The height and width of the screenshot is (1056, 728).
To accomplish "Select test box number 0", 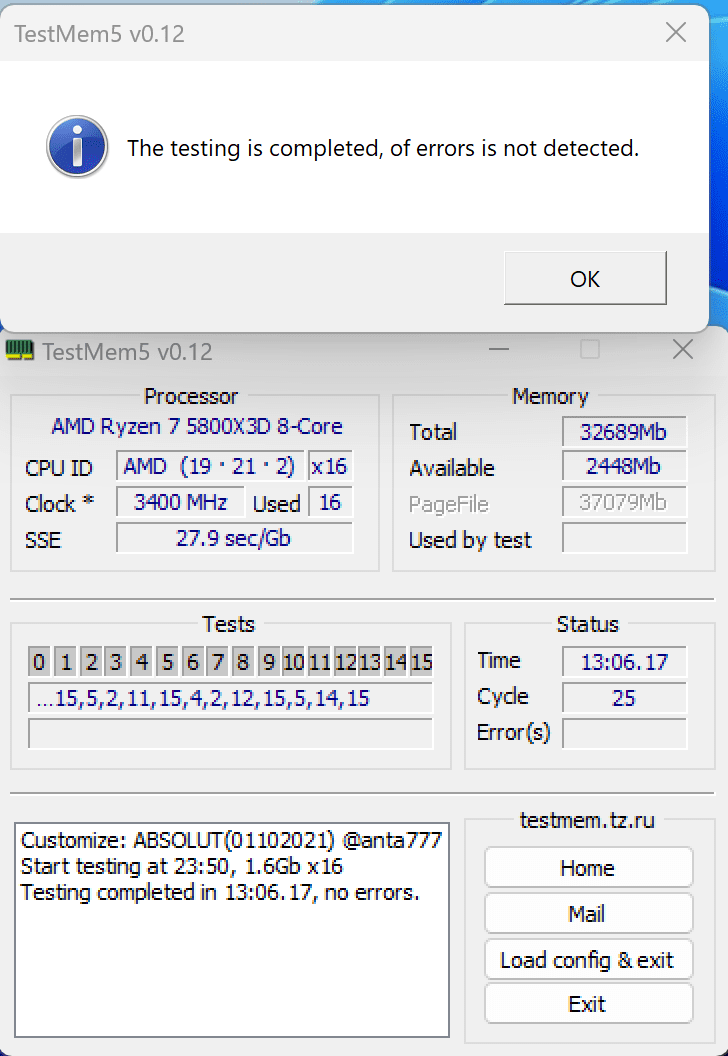I will point(39,662).
